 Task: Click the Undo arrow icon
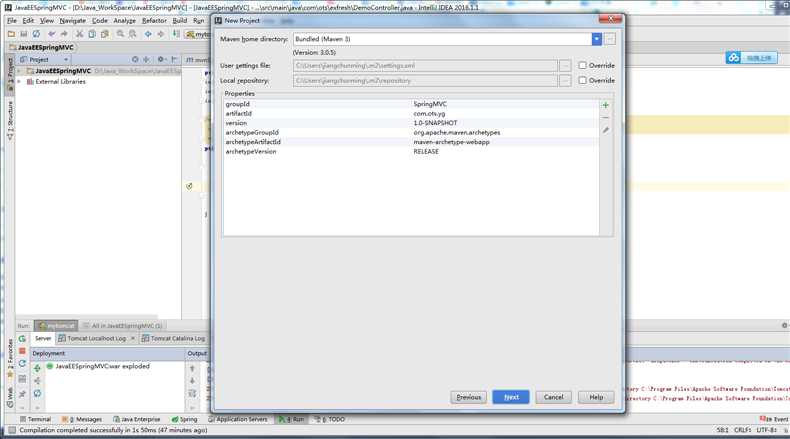pyautogui.click(x=51, y=34)
